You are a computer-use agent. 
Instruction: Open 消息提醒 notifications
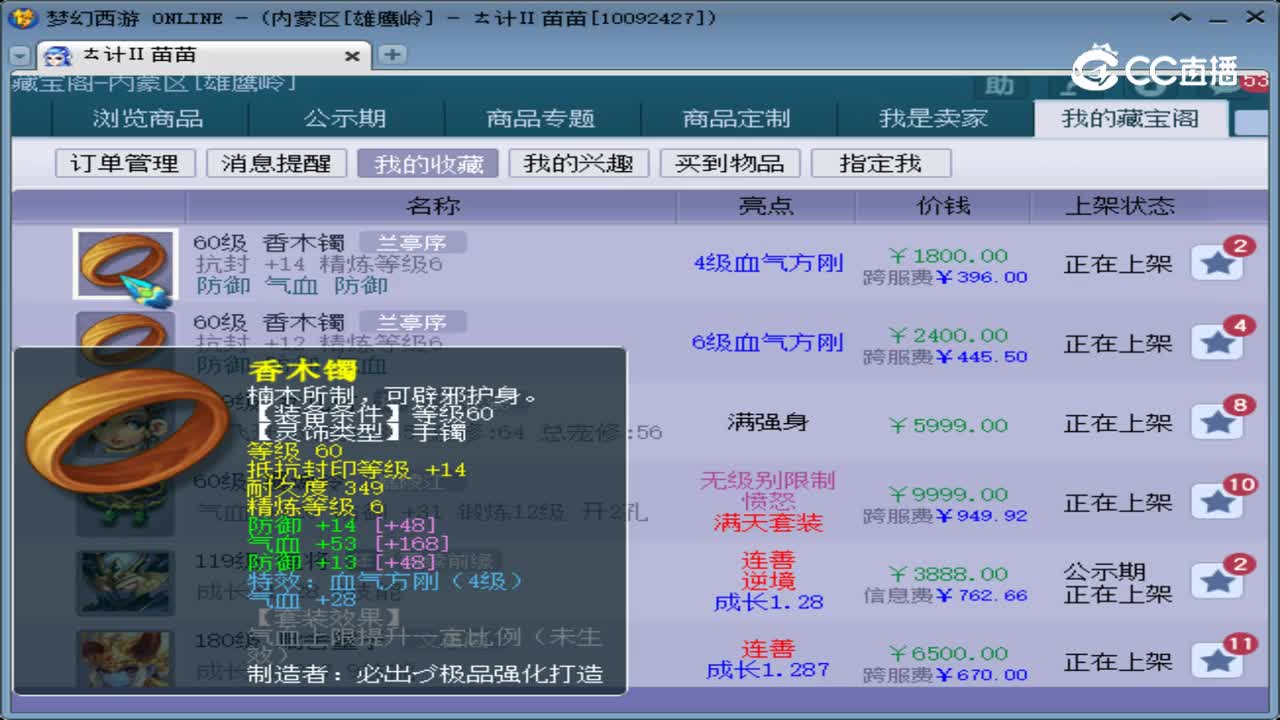[x=275, y=163]
